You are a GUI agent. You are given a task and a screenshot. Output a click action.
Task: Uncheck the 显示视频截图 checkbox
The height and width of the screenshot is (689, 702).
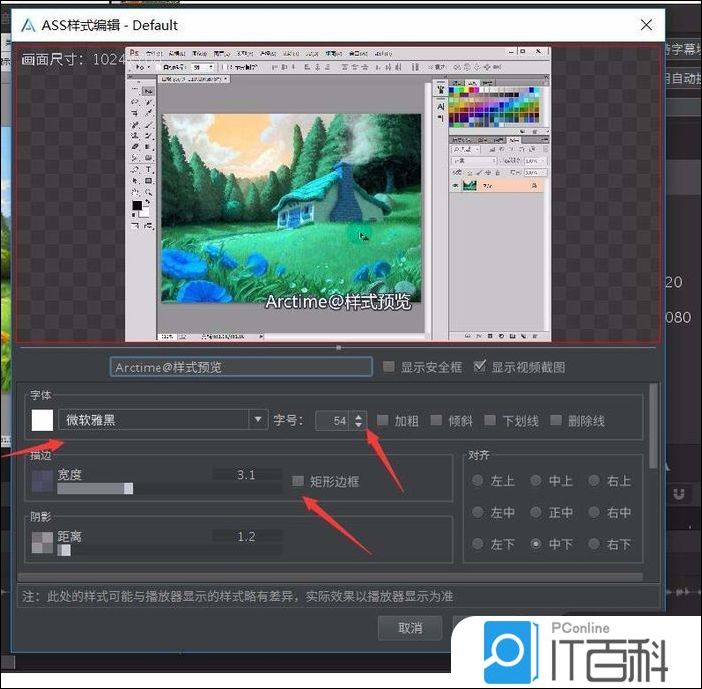[479, 367]
